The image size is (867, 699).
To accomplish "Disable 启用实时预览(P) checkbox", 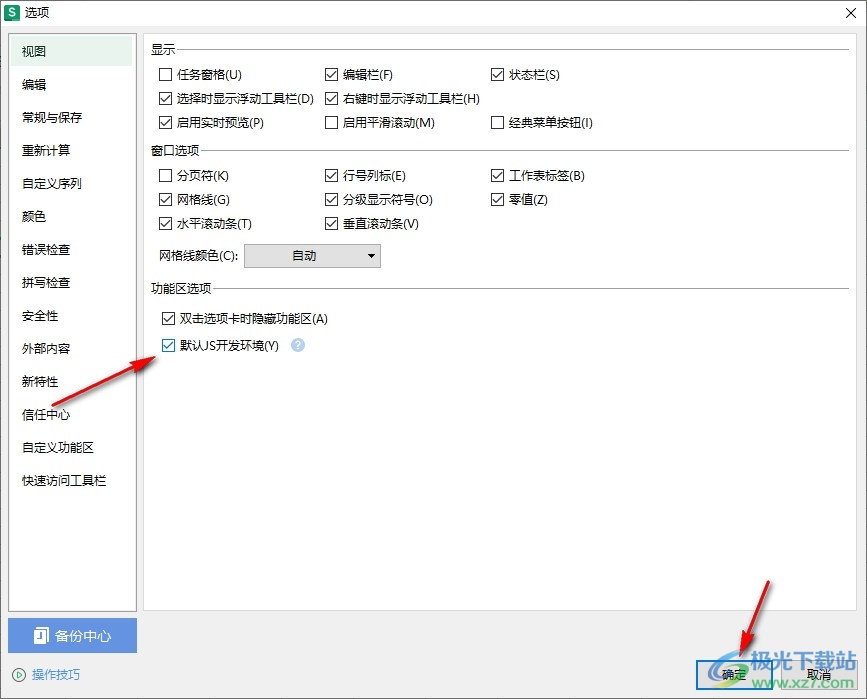I will pyautogui.click(x=165, y=122).
